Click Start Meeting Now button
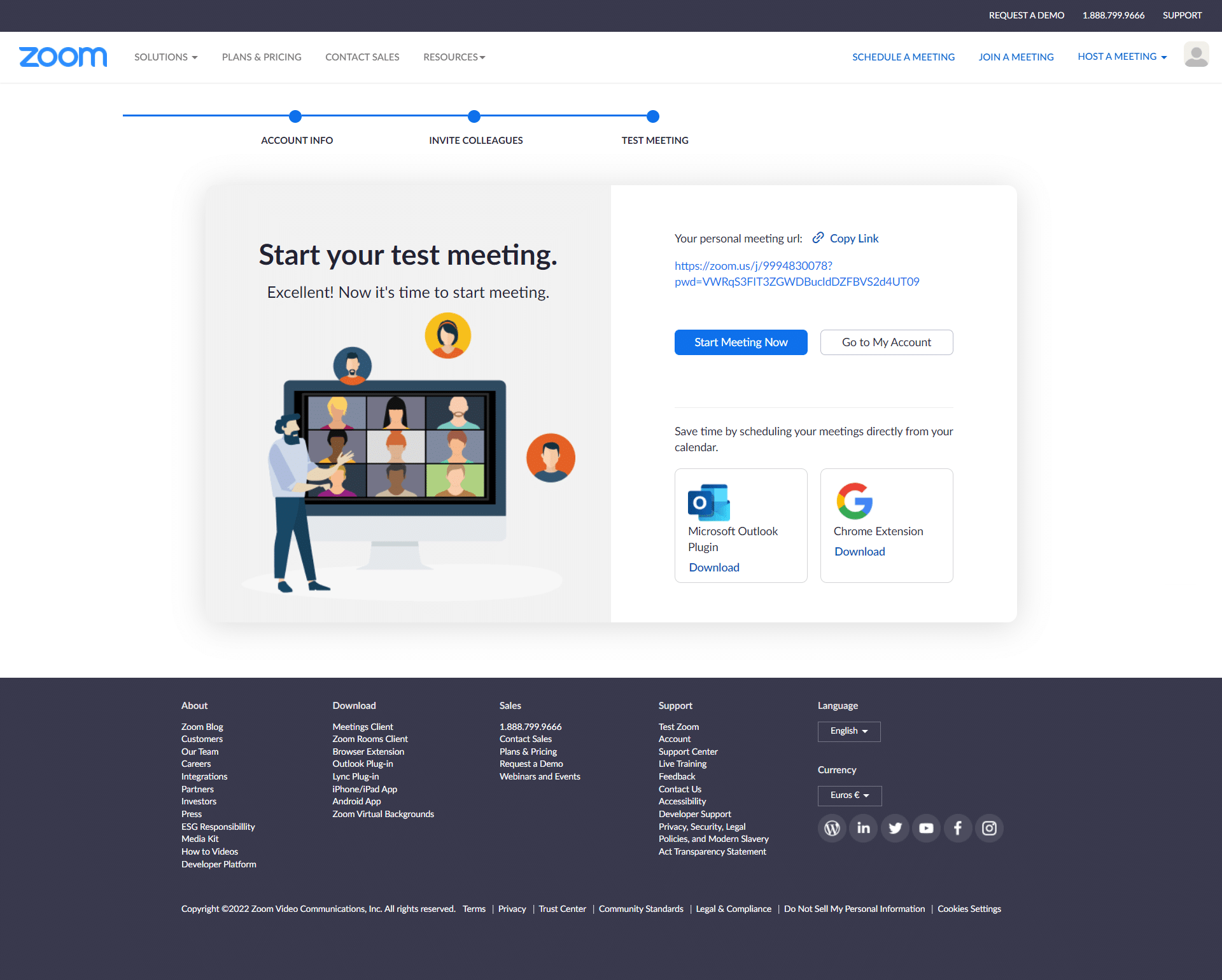The width and height of the screenshot is (1222, 980). 740,342
